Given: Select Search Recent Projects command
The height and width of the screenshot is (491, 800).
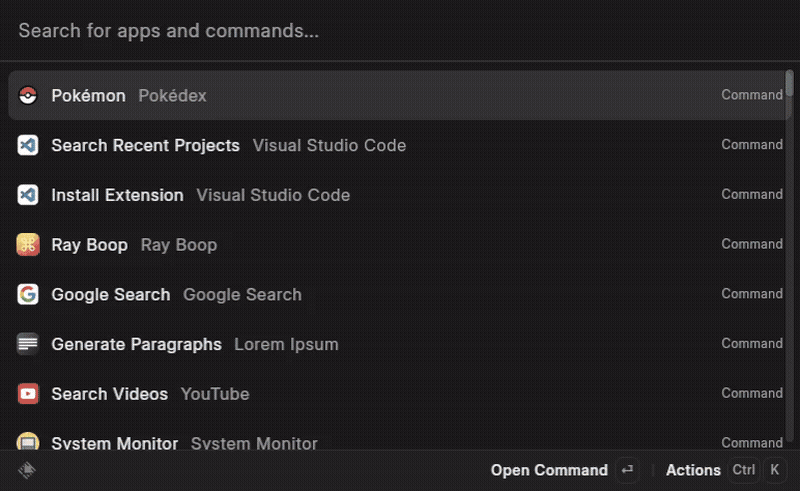Looking at the screenshot, I should (x=399, y=145).
